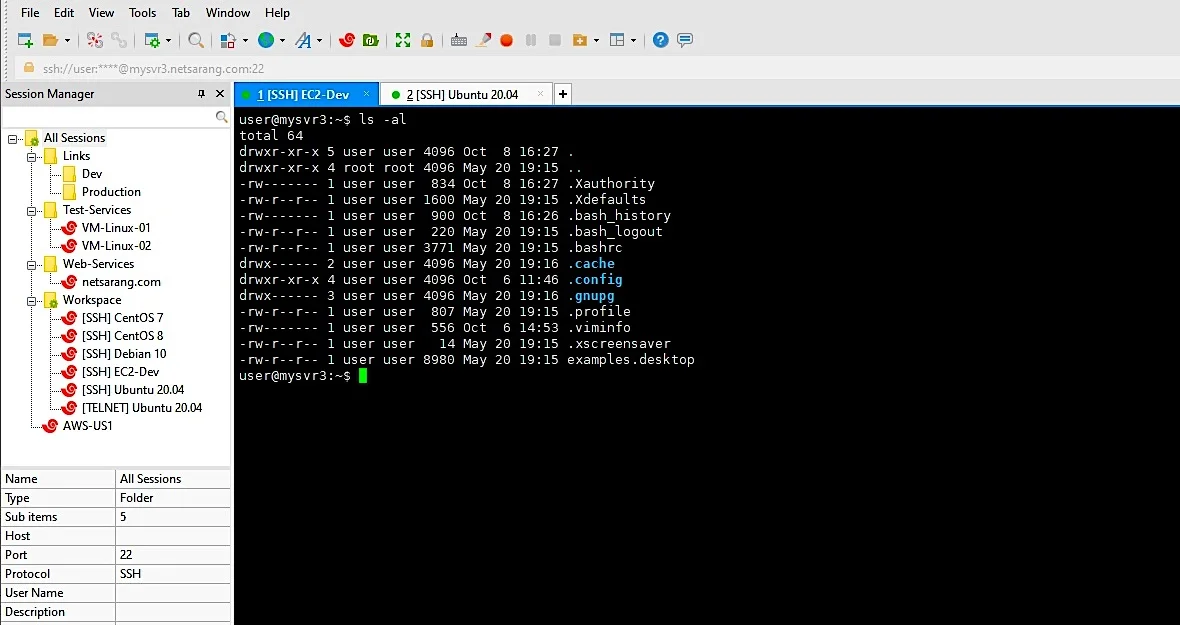
Task: Toggle full screen with green arrows icon
Action: pos(403,41)
